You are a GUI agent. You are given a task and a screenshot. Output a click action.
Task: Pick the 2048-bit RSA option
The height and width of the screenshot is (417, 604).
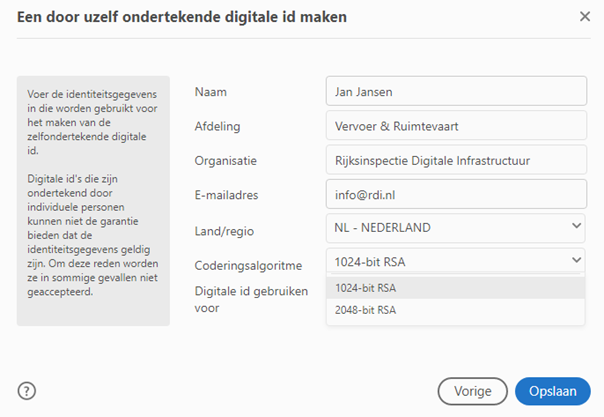455,311
